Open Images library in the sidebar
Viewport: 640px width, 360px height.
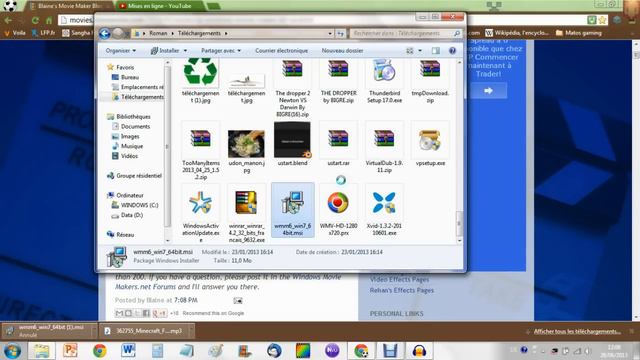[130, 136]
